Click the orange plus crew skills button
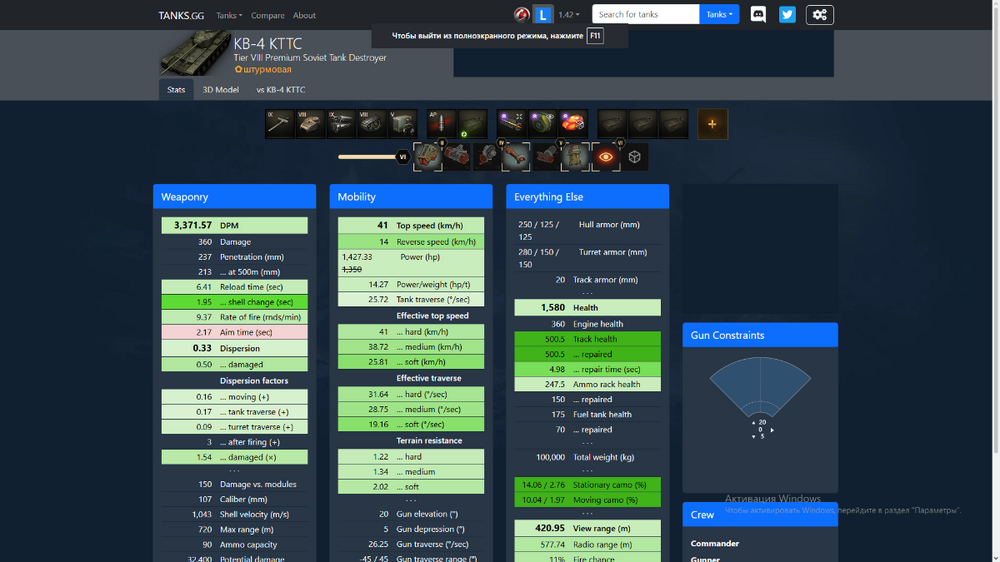Screen dimensions: 1000x562 (x=712, y=124)
